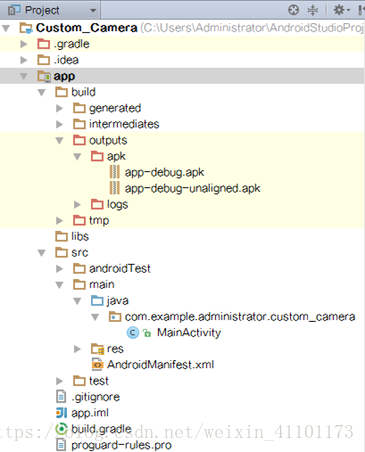Select the proguard-rules.pro file name

pos(121,445)
